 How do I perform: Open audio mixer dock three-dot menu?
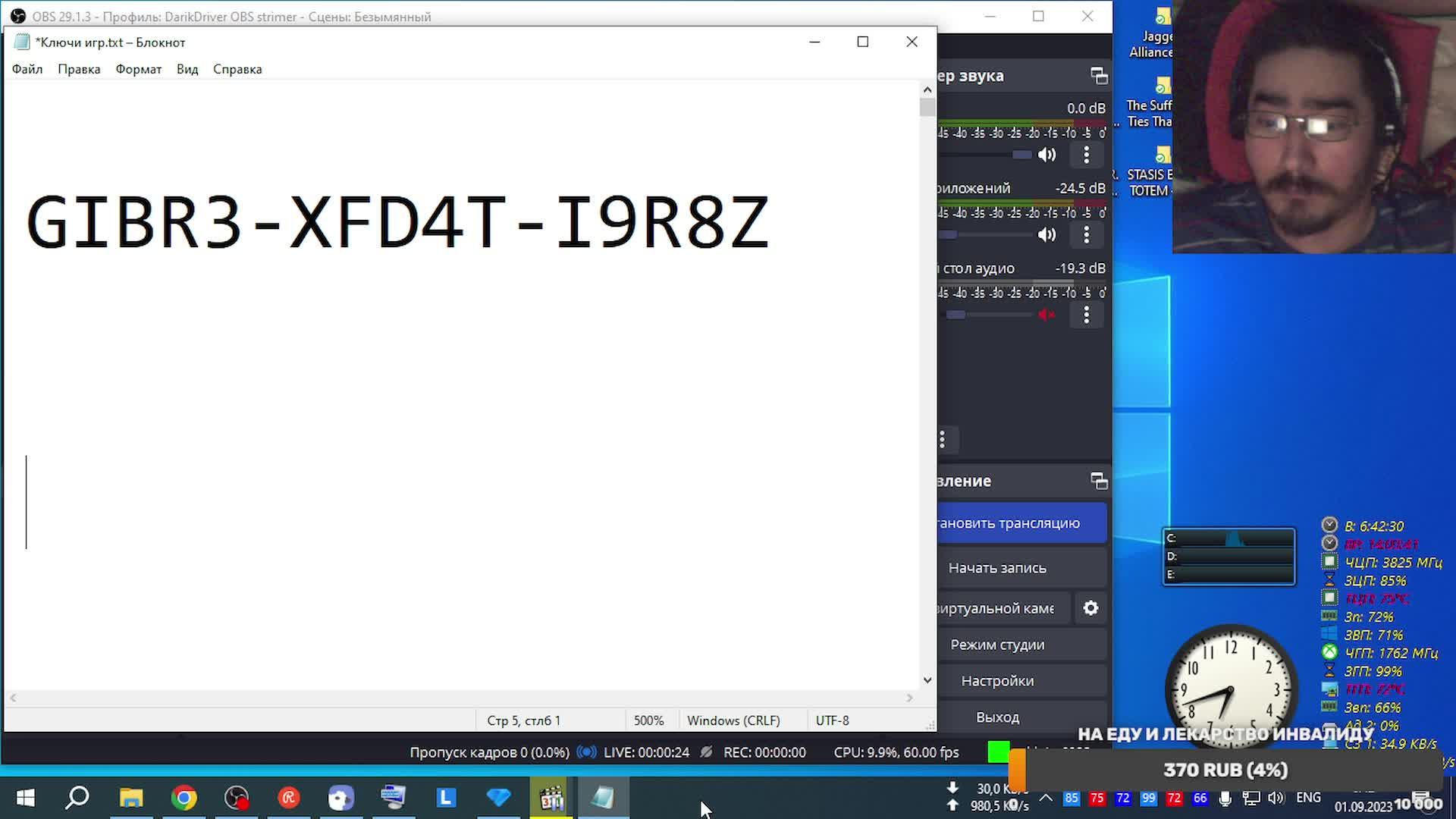943,439
